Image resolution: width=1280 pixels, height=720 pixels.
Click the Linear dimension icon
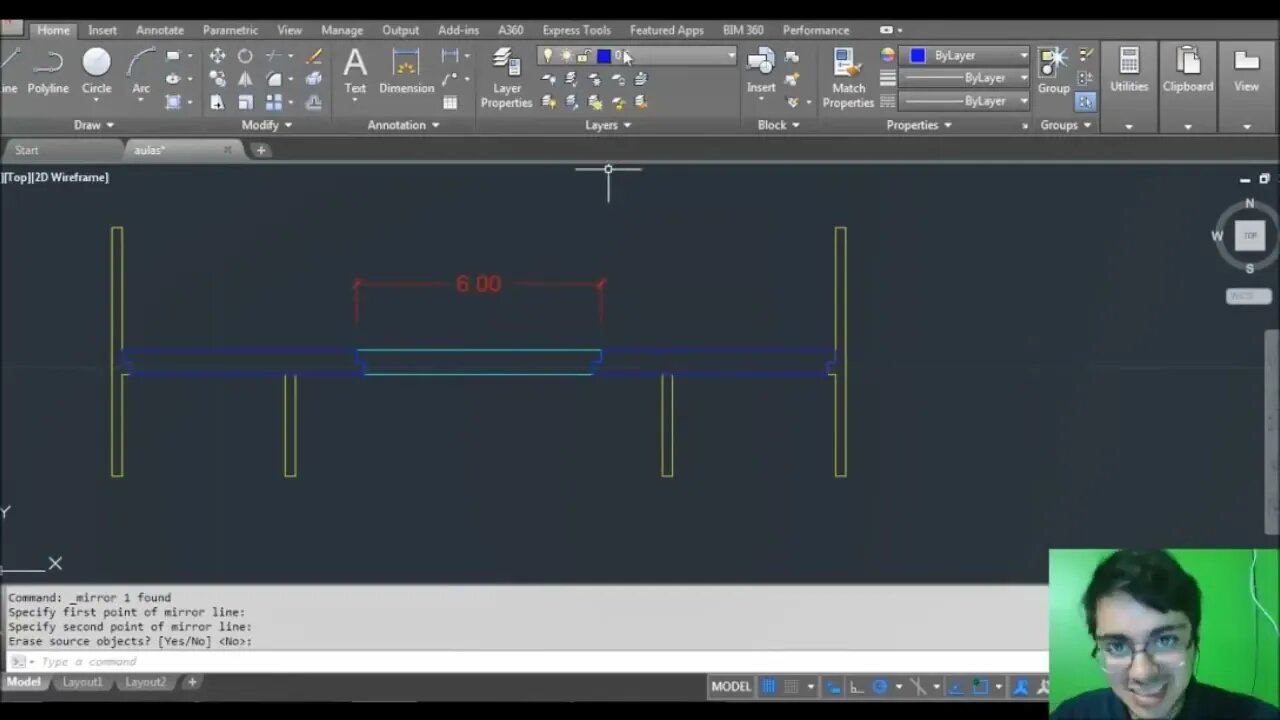pos(450,56)
